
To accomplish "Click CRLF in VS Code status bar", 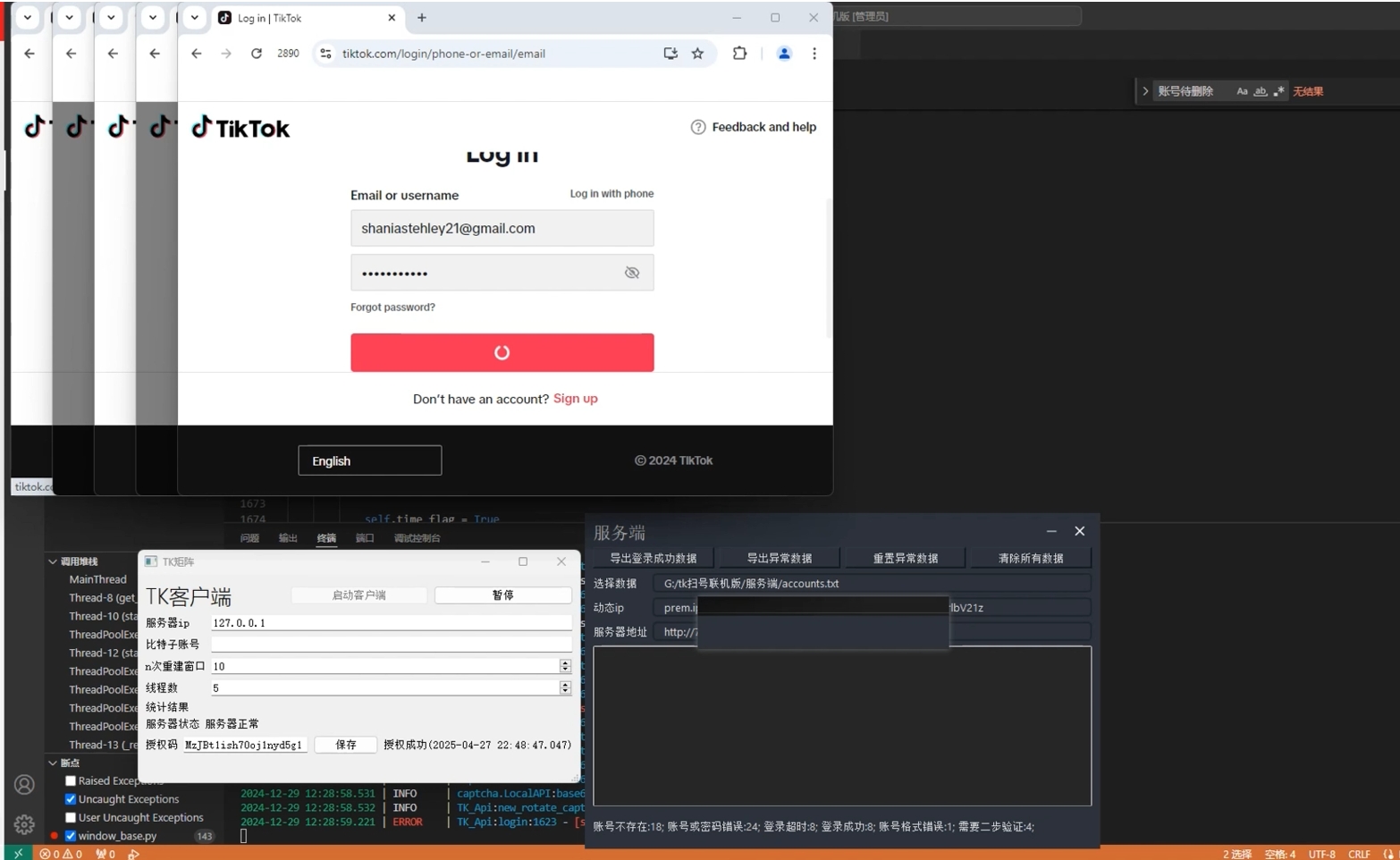I will [x=1359, y=854].
